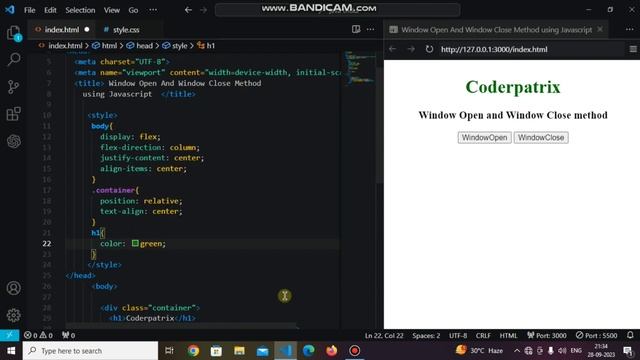The image size is (640, 360).
Task: Click the green color swatch on line 22
Action: click(x=135, y=243)
